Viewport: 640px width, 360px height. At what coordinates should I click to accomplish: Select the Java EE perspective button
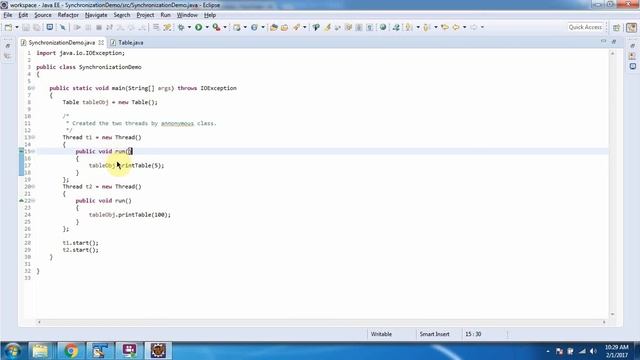point(631,28)
